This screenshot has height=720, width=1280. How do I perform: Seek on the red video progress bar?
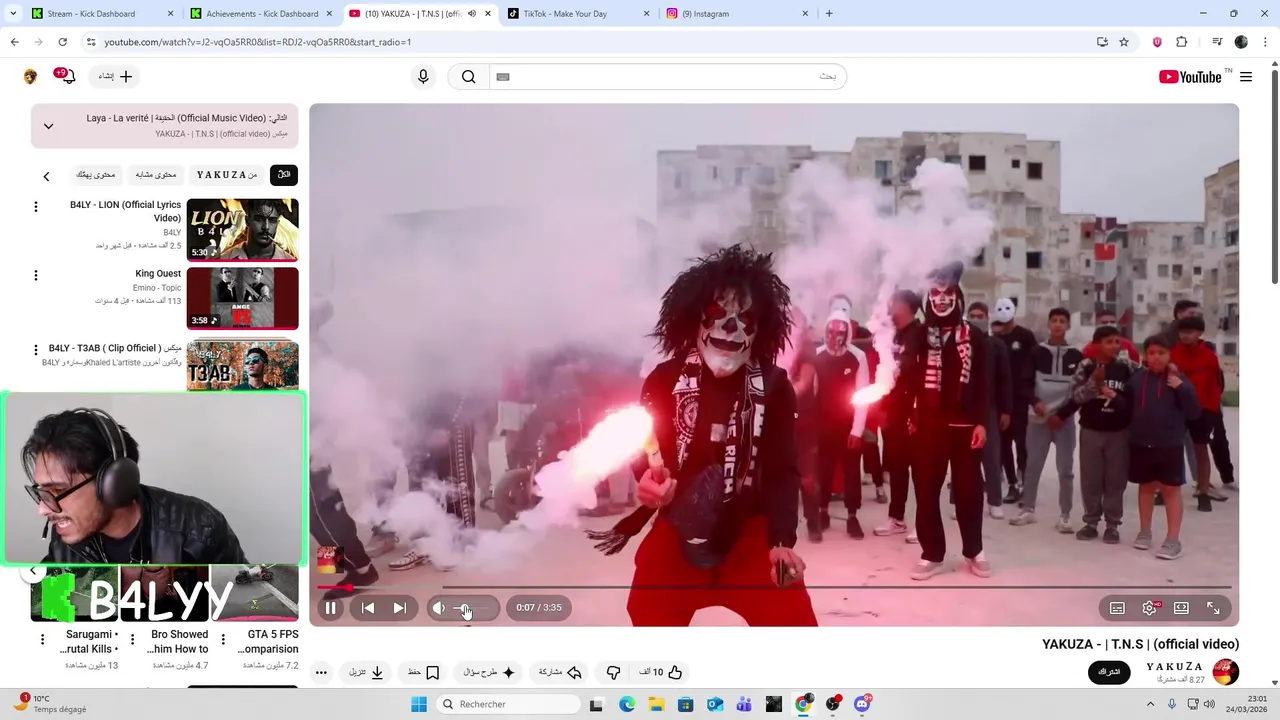pyautogui.click(x=774, y=587)
